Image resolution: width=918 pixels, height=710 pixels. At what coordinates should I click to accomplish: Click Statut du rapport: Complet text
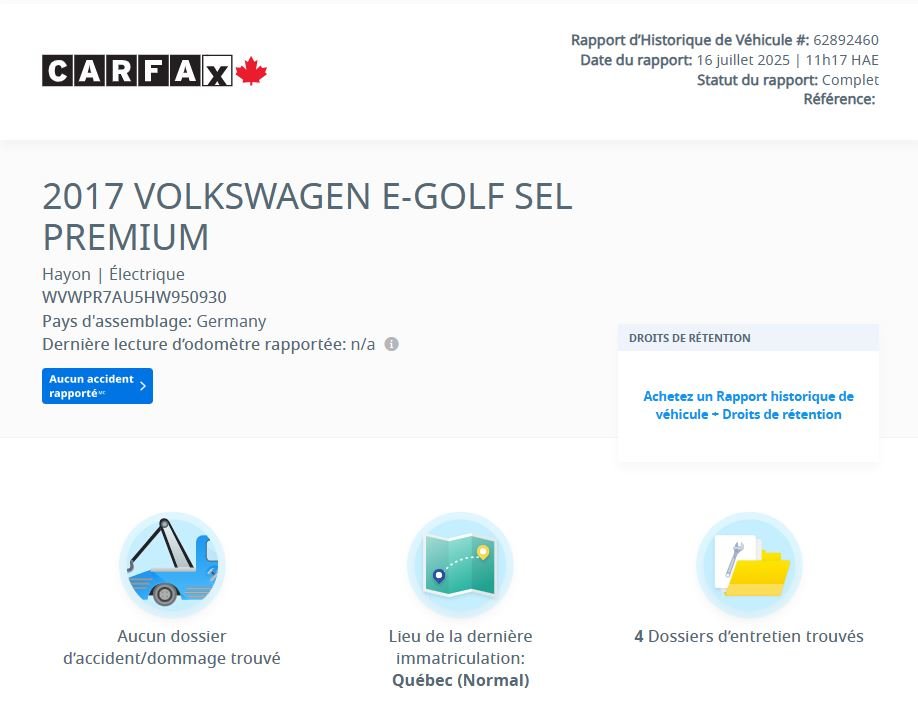787,80
